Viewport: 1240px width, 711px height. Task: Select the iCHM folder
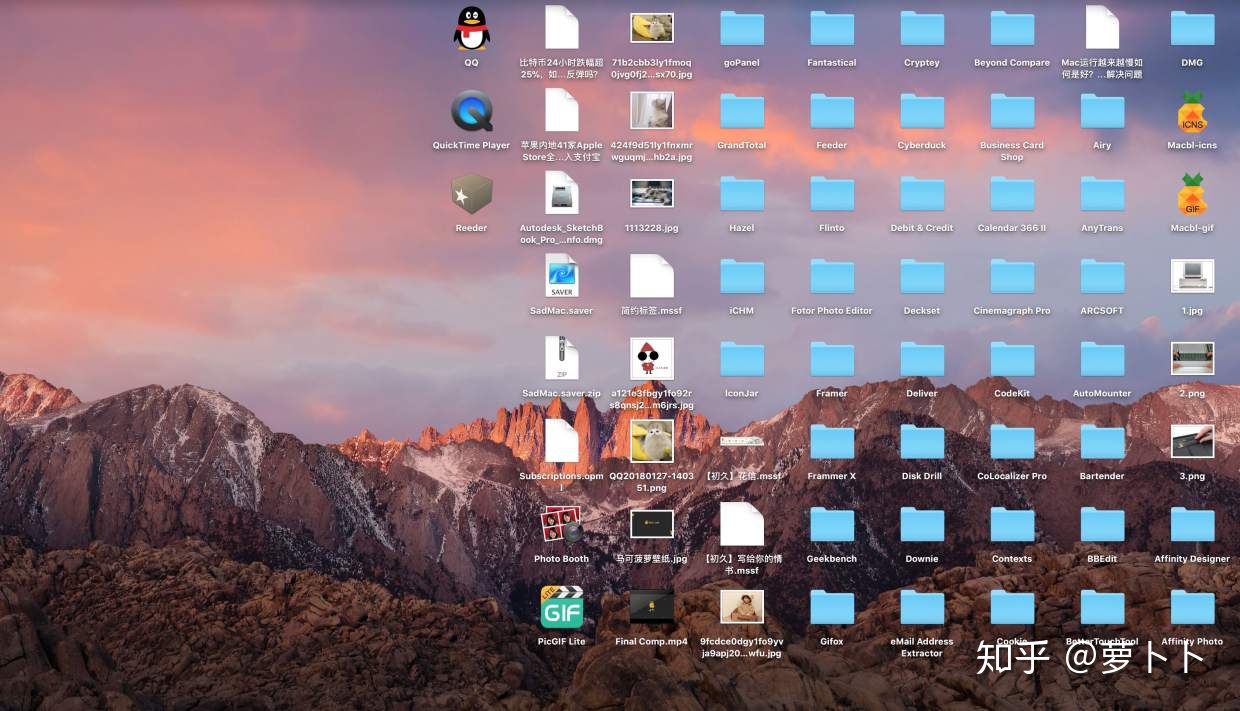[742, 278]
